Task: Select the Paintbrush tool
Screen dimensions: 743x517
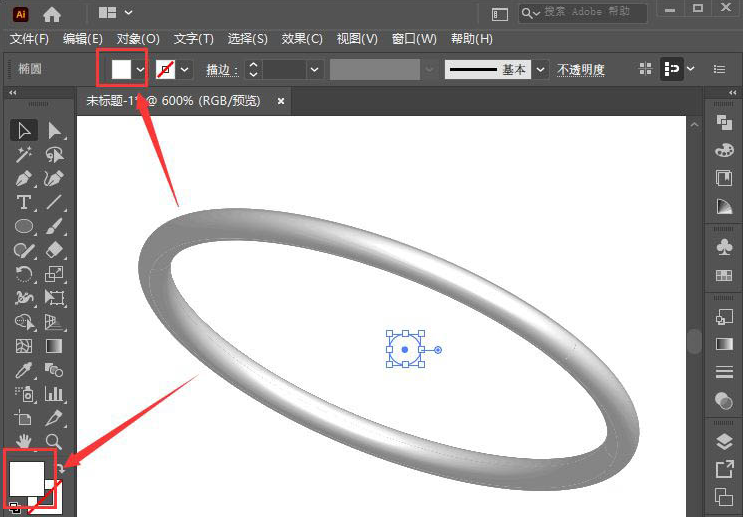Action: (x=54, y=227)
